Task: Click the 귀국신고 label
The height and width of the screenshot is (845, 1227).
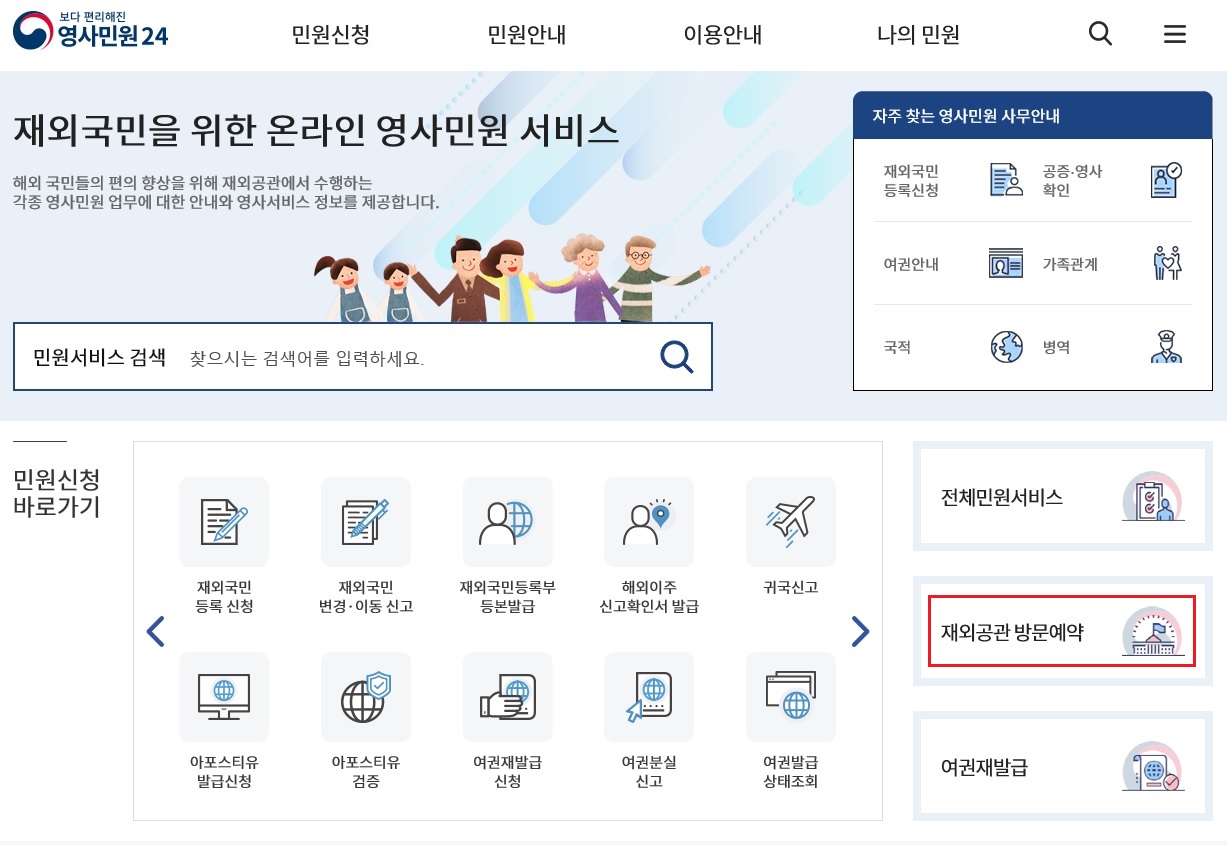Action: 791,588
